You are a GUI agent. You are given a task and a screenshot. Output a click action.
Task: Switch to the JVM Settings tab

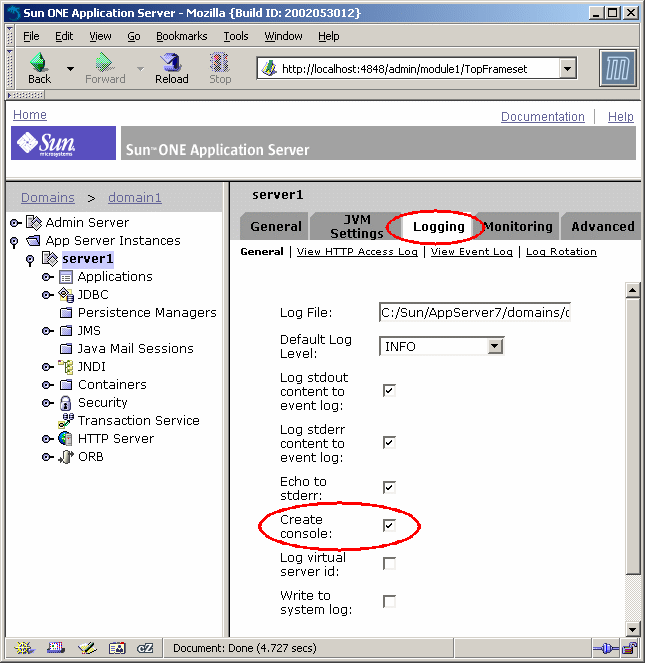(356, 227)
